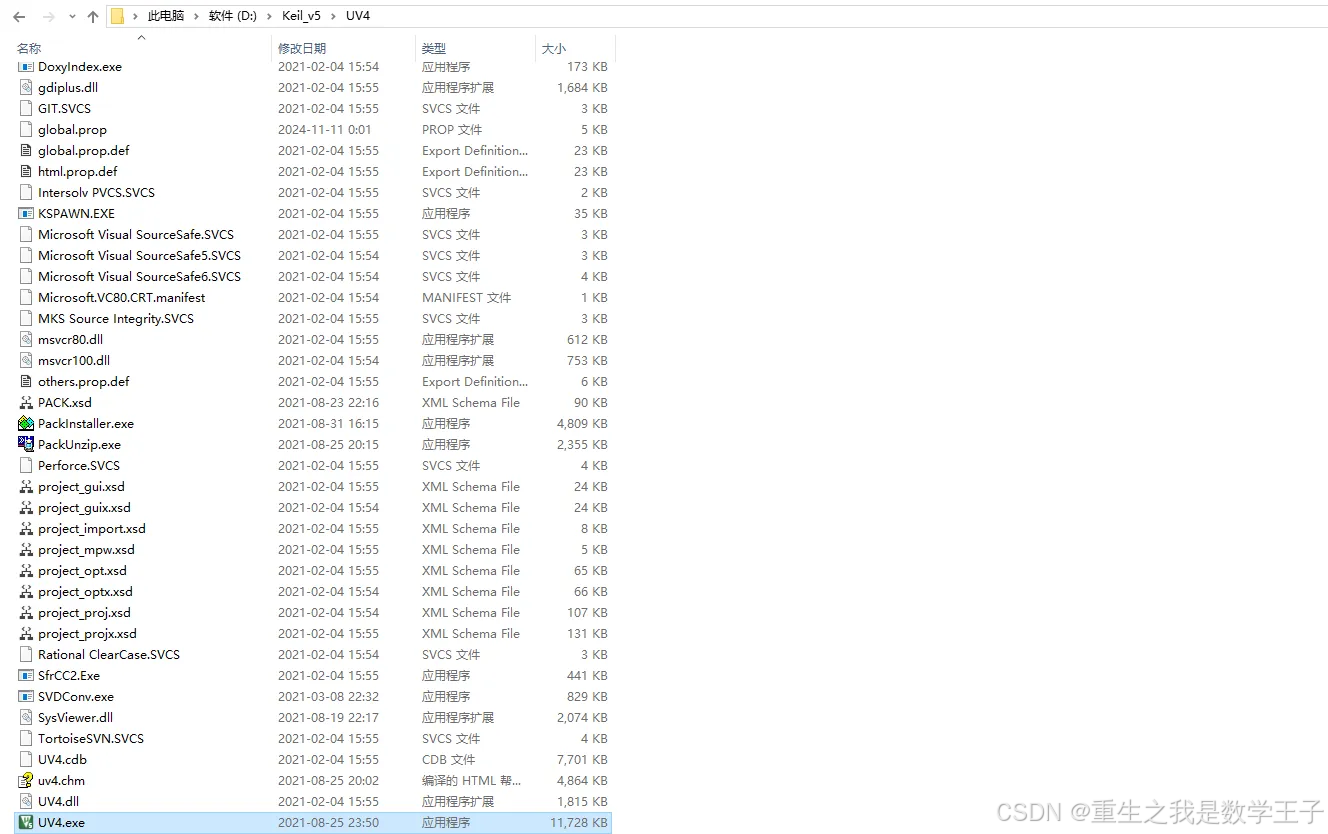
Task: Click the Forward navigation arrow
Action: [x=48, y=17]
